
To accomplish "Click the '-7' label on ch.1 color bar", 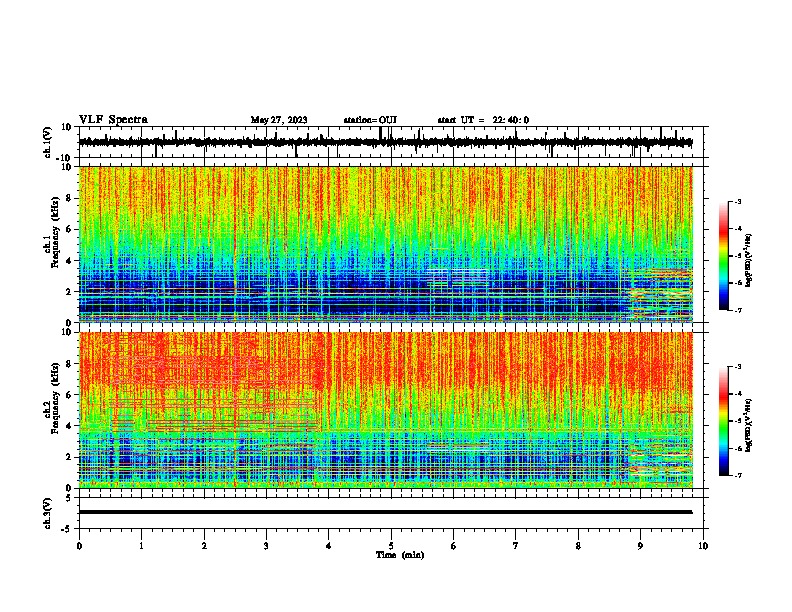I will coord(738,310).
